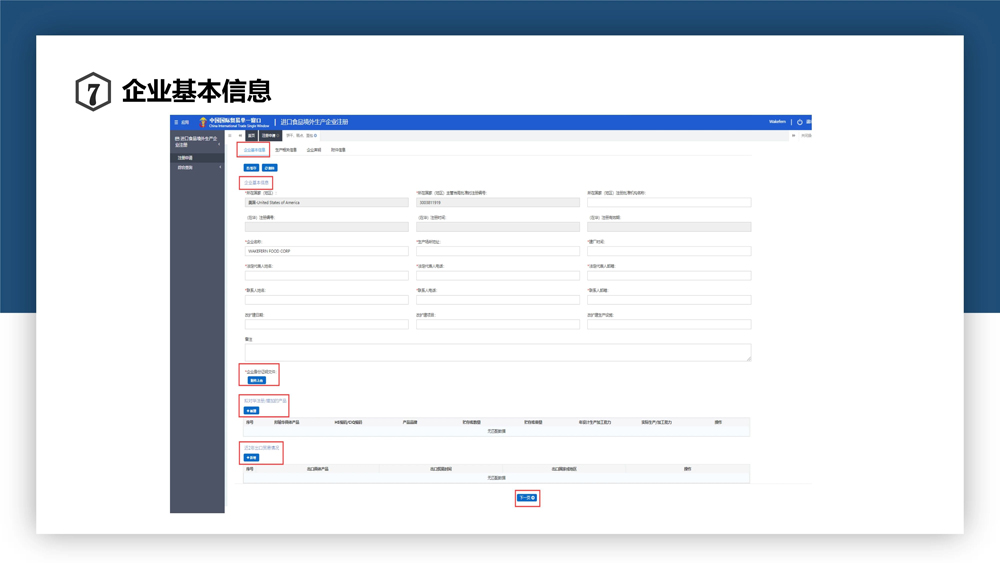The height and width of the screenshot is (563, 1000).
Task: Open the 附件信息 tab
Action: 338,150
